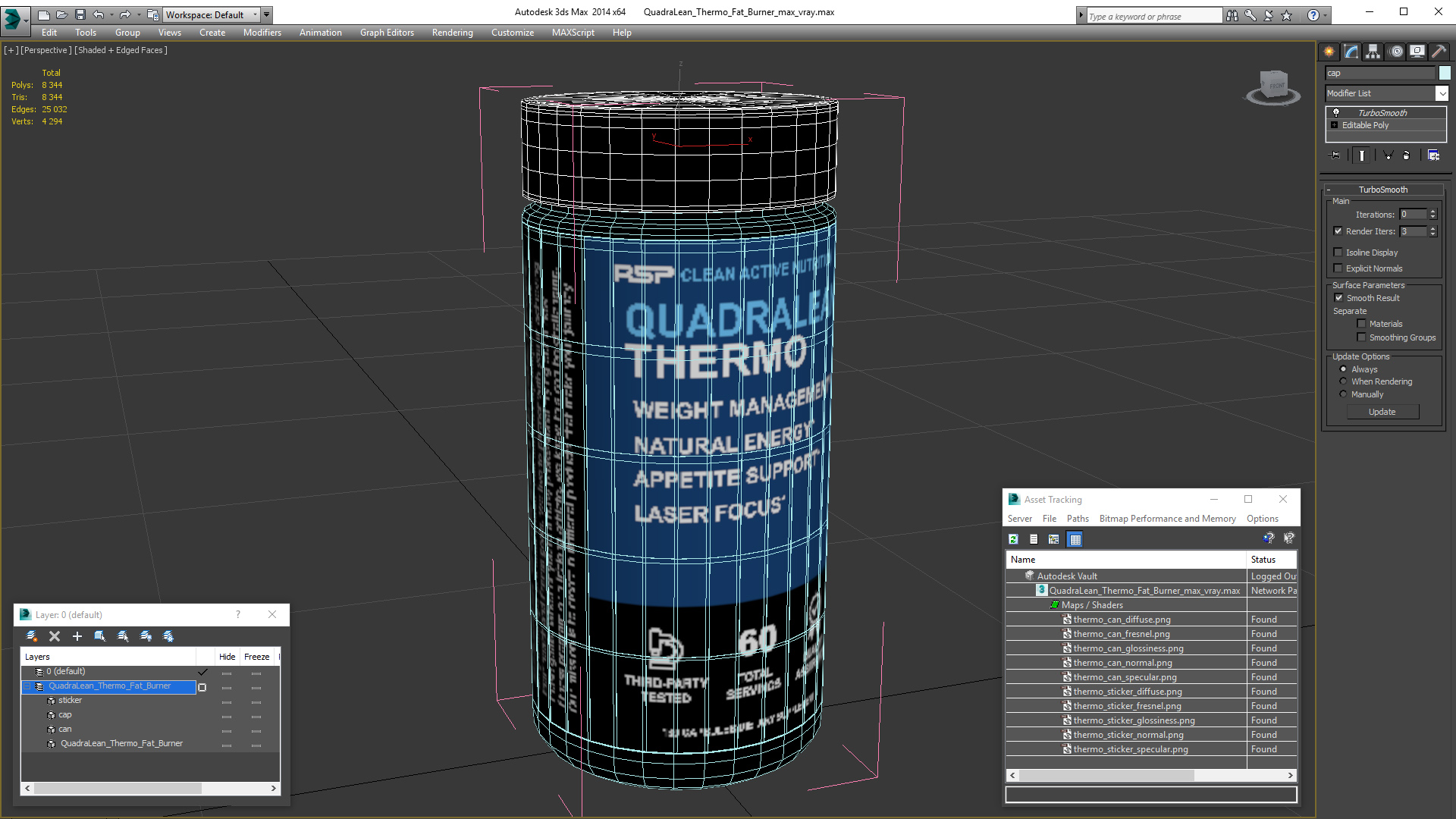Open the MAXScript menu

click(x=573, y=33)
